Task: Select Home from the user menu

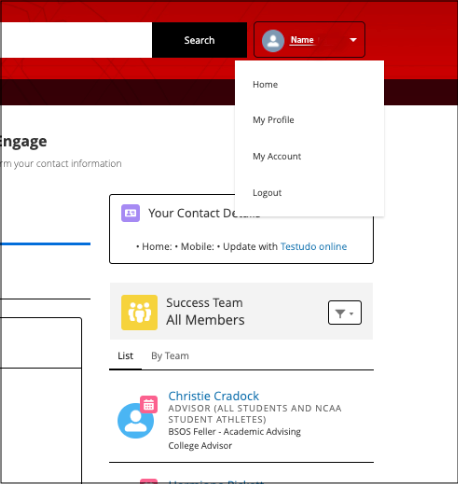Action: [265, 85]
